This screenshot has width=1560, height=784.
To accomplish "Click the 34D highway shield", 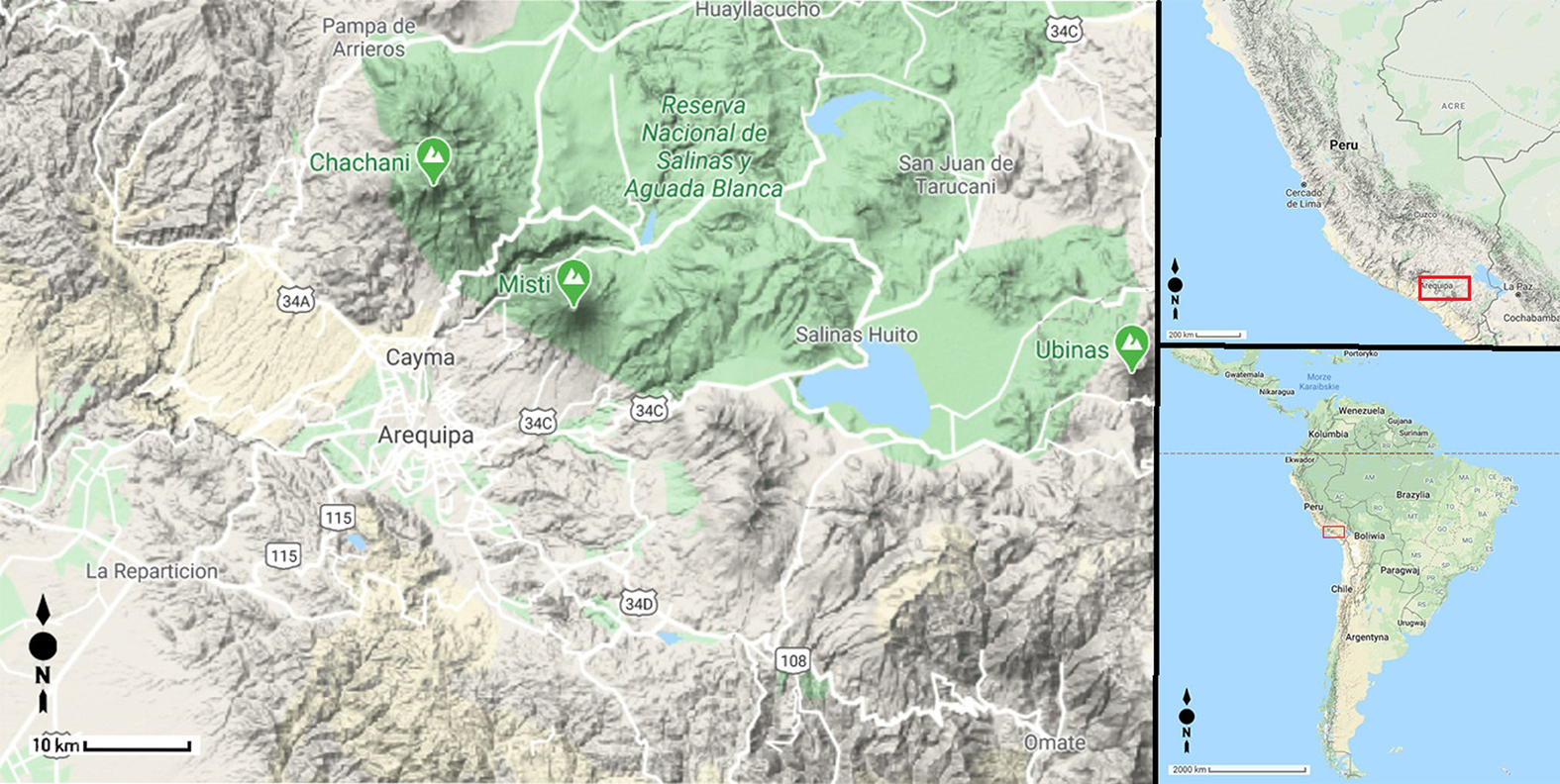I will [639, 602].
